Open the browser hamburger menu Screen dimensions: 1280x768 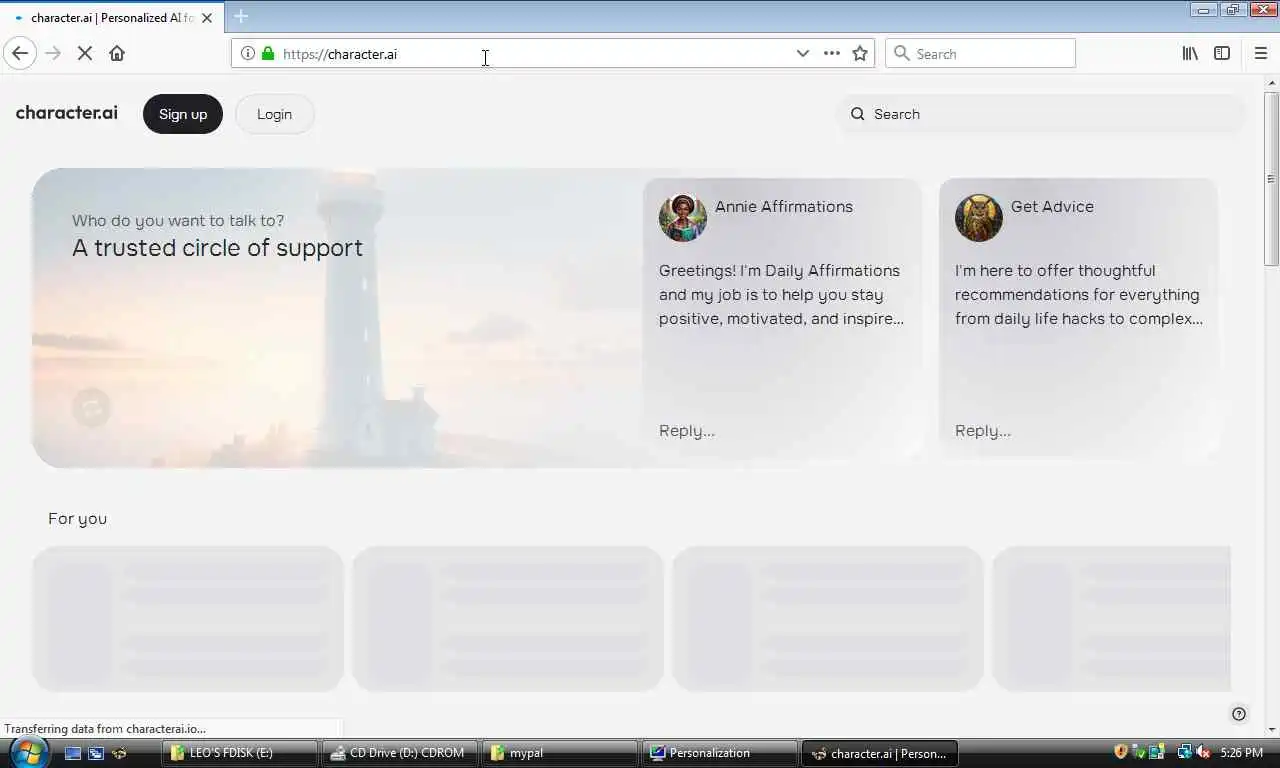[x=1260, y=54]
